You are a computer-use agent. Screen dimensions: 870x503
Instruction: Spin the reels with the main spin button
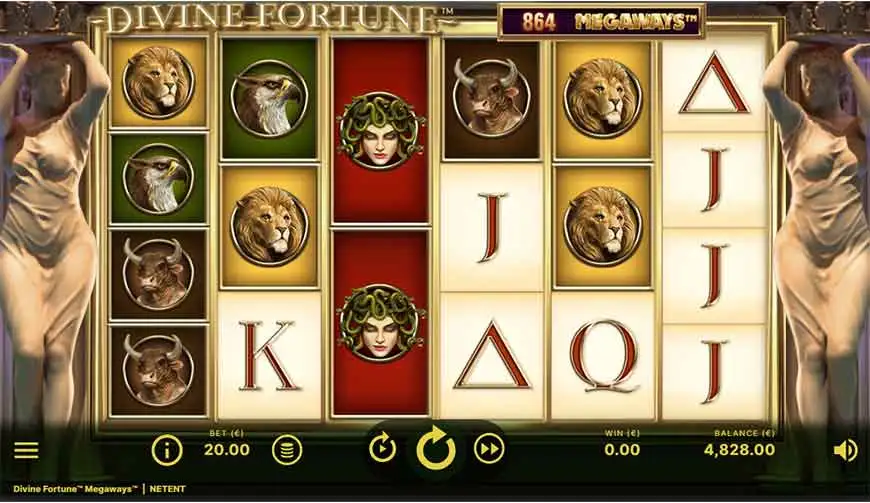(x=436, y=449)
